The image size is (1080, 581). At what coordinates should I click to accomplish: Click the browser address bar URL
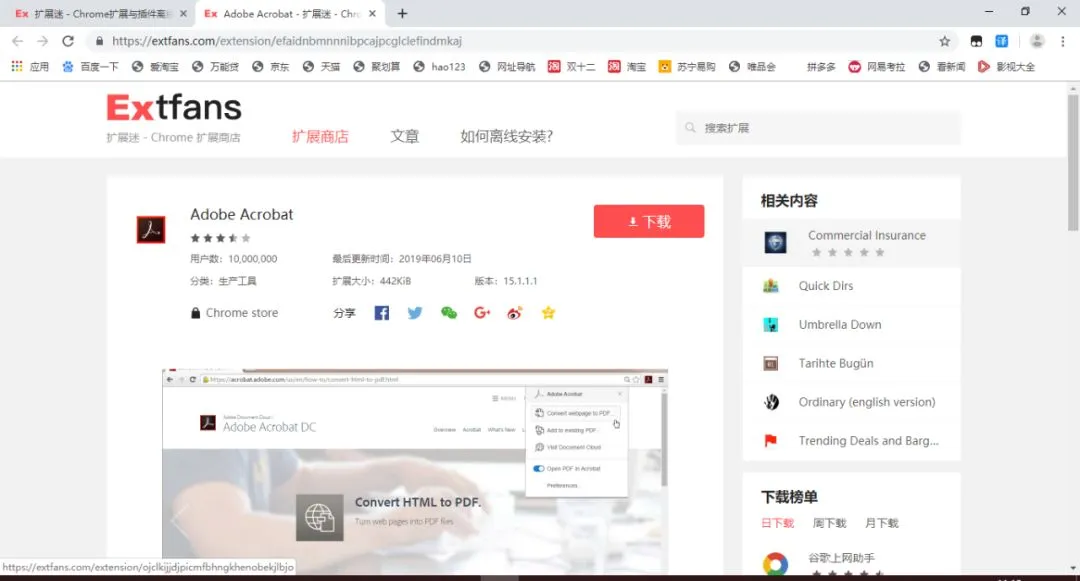[287, 41]
